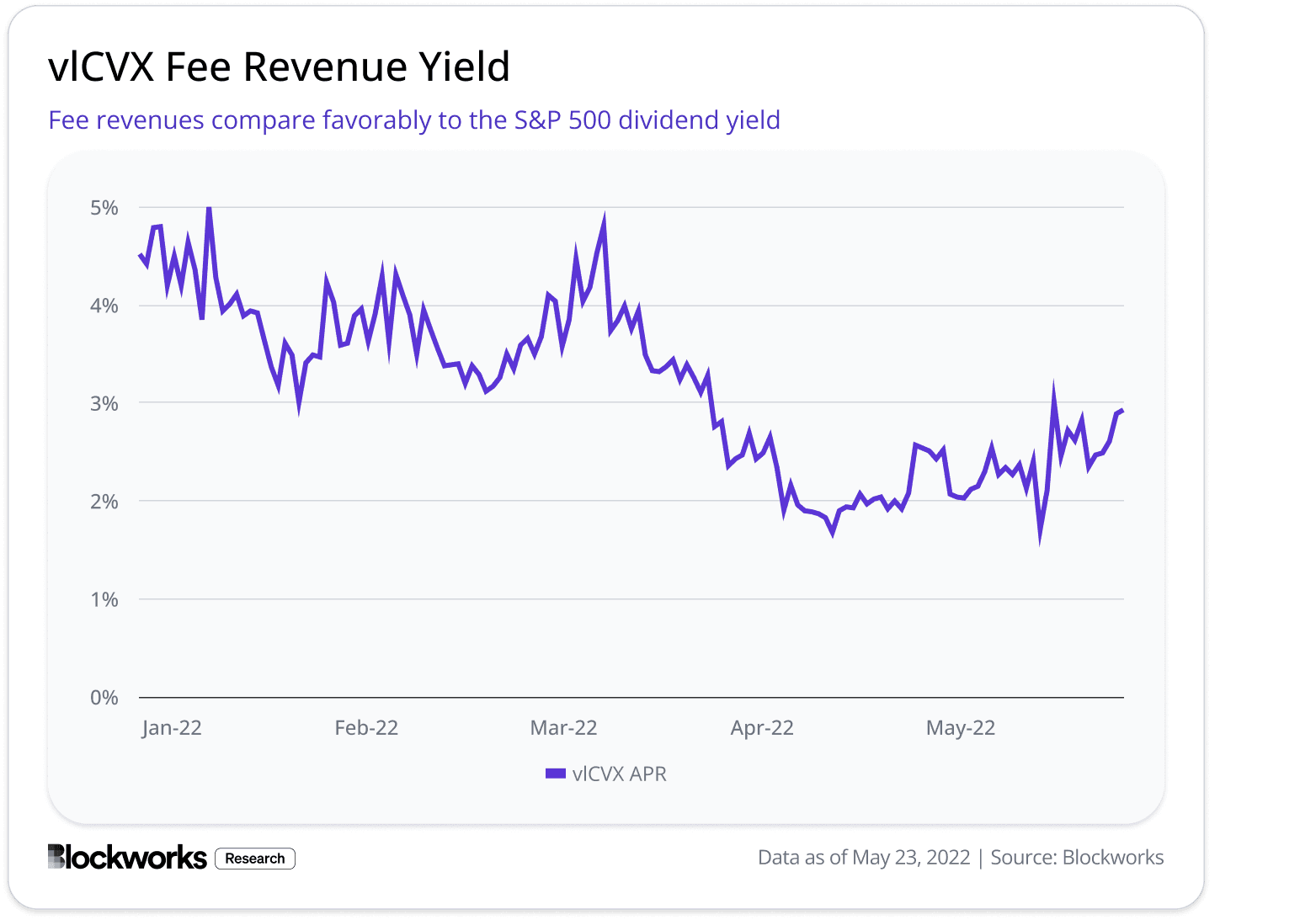Click the 0% y-axis label
The height and width of the screenshot is (920, 1316).
click(x=103, y=697)
